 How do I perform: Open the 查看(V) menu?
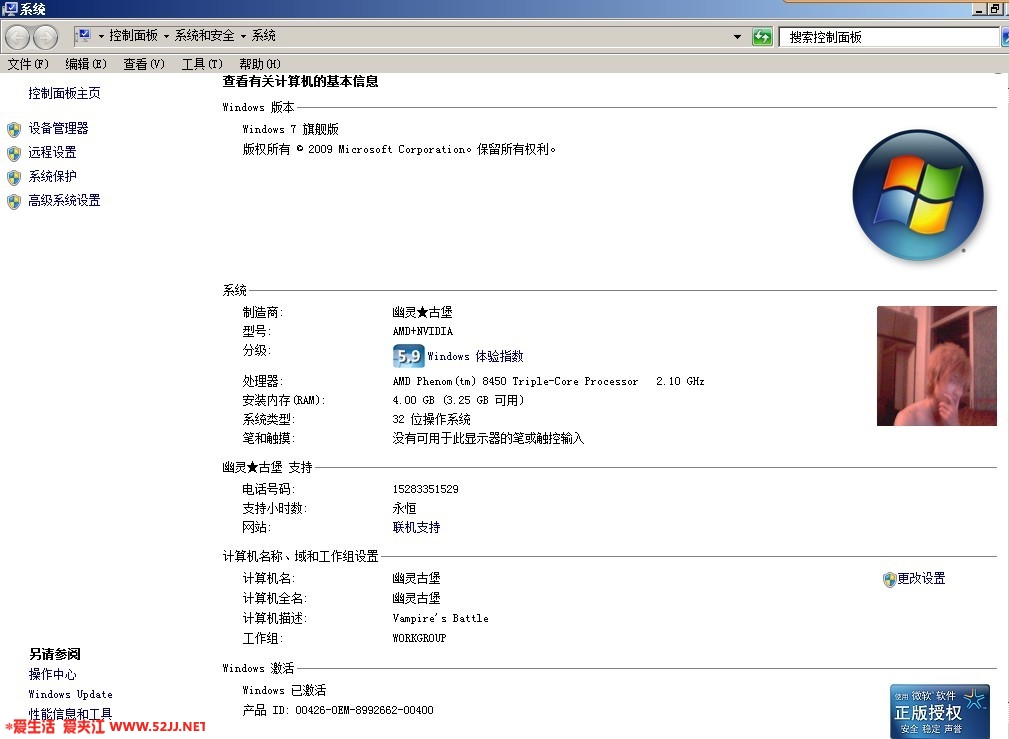143,64
